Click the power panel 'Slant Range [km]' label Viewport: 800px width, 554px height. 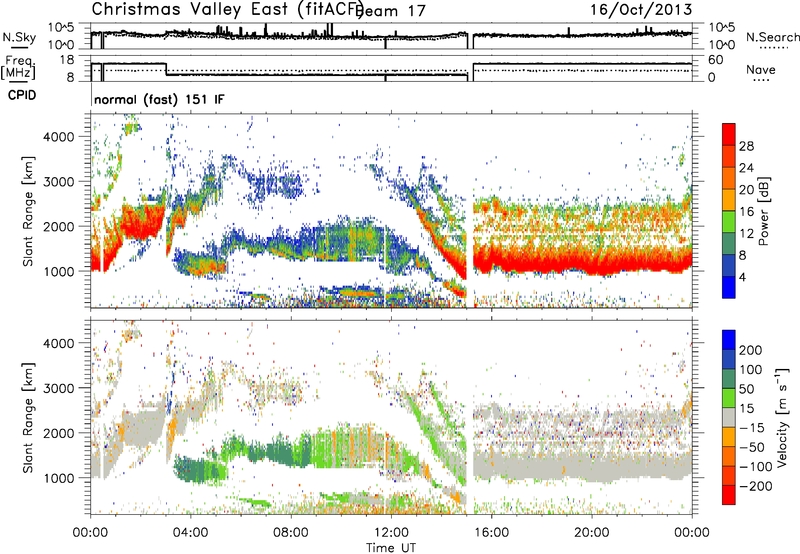[x=28, y=211]
